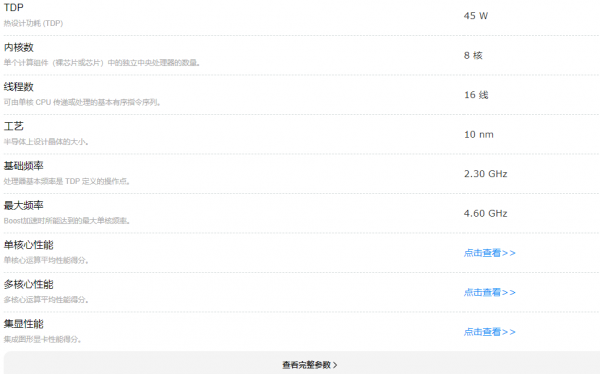Screen dimensions: 600x374
Task: Select the 2.30 GHz value
Action: (x=486, y=174)
